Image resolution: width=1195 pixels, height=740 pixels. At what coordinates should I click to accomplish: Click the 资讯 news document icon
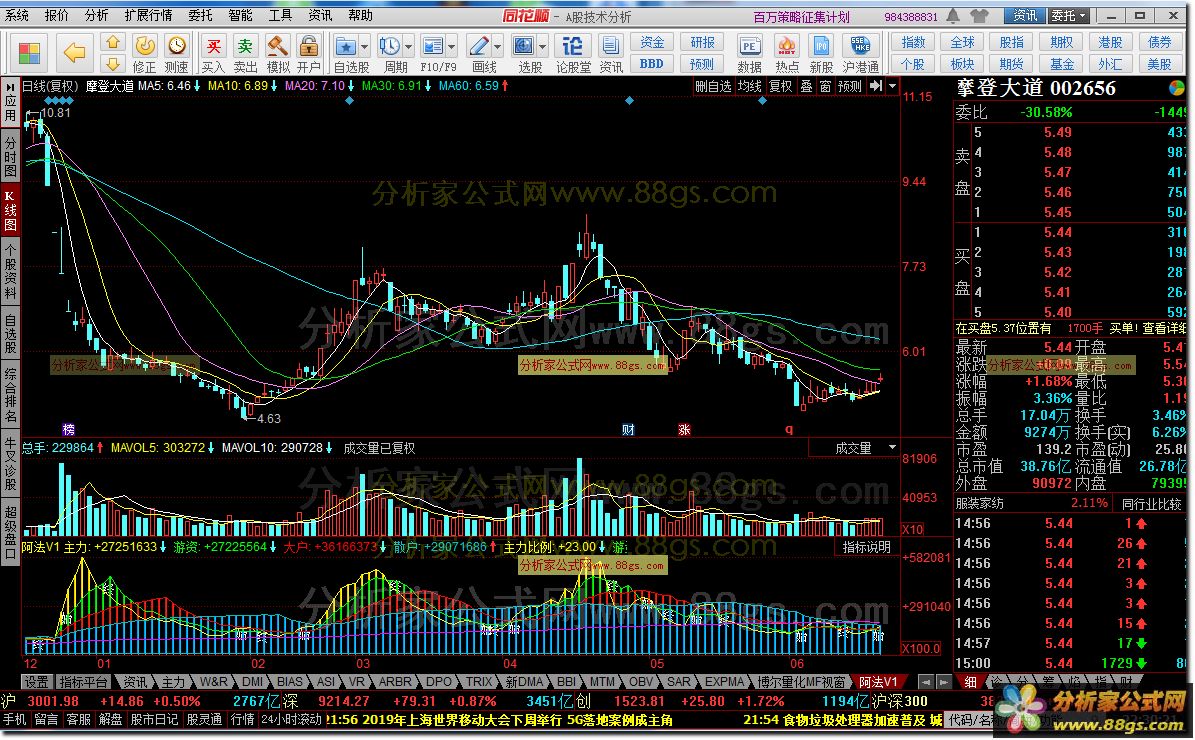(x=610, y=46)
